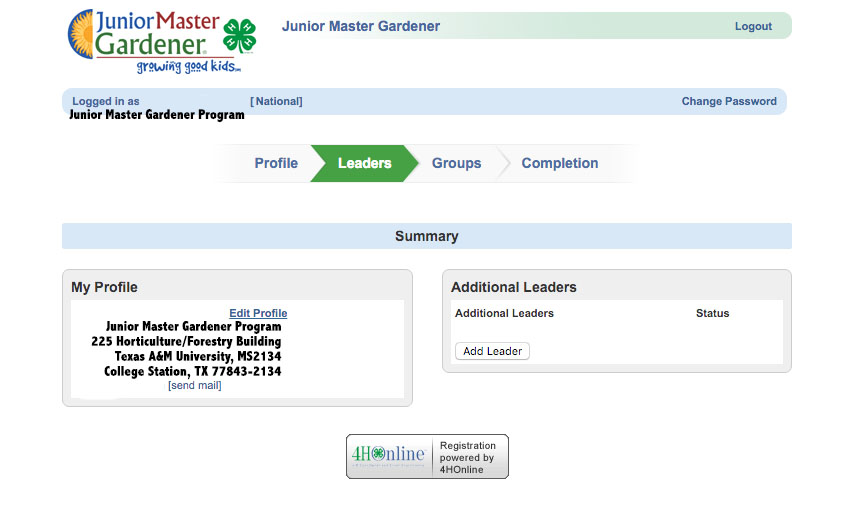Click the Status column header

[x=712, y=313]
